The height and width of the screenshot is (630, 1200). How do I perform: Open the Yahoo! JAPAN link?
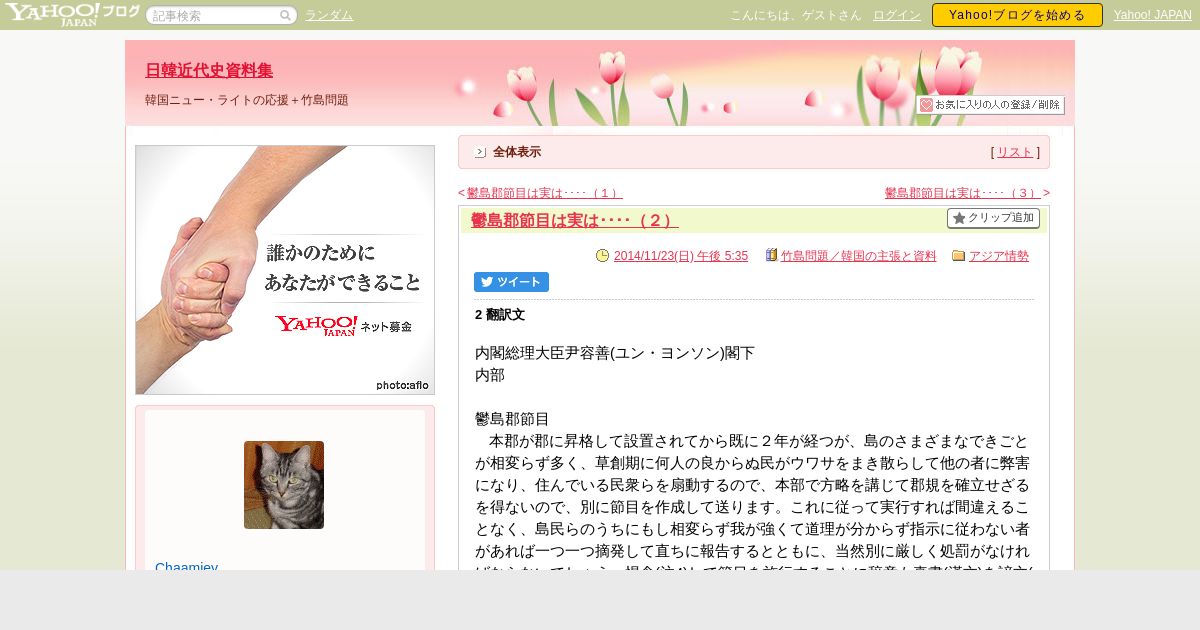pos(1152,15)
